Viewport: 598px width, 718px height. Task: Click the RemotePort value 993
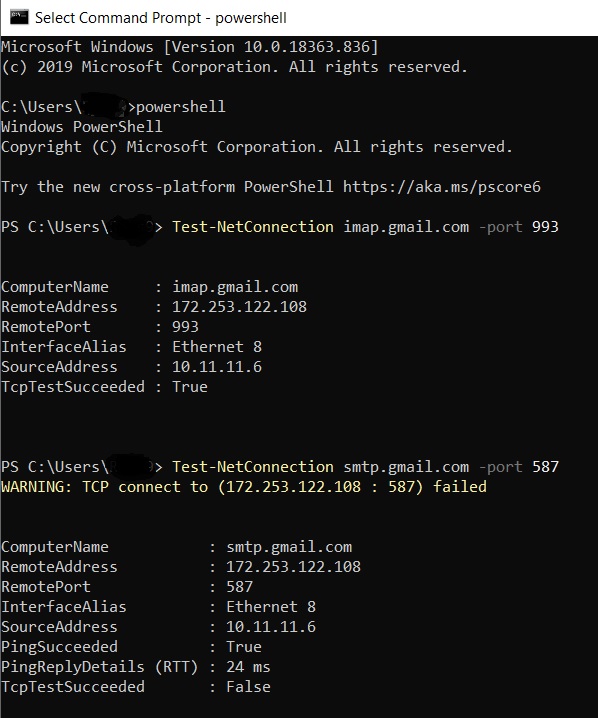point(185,327)
